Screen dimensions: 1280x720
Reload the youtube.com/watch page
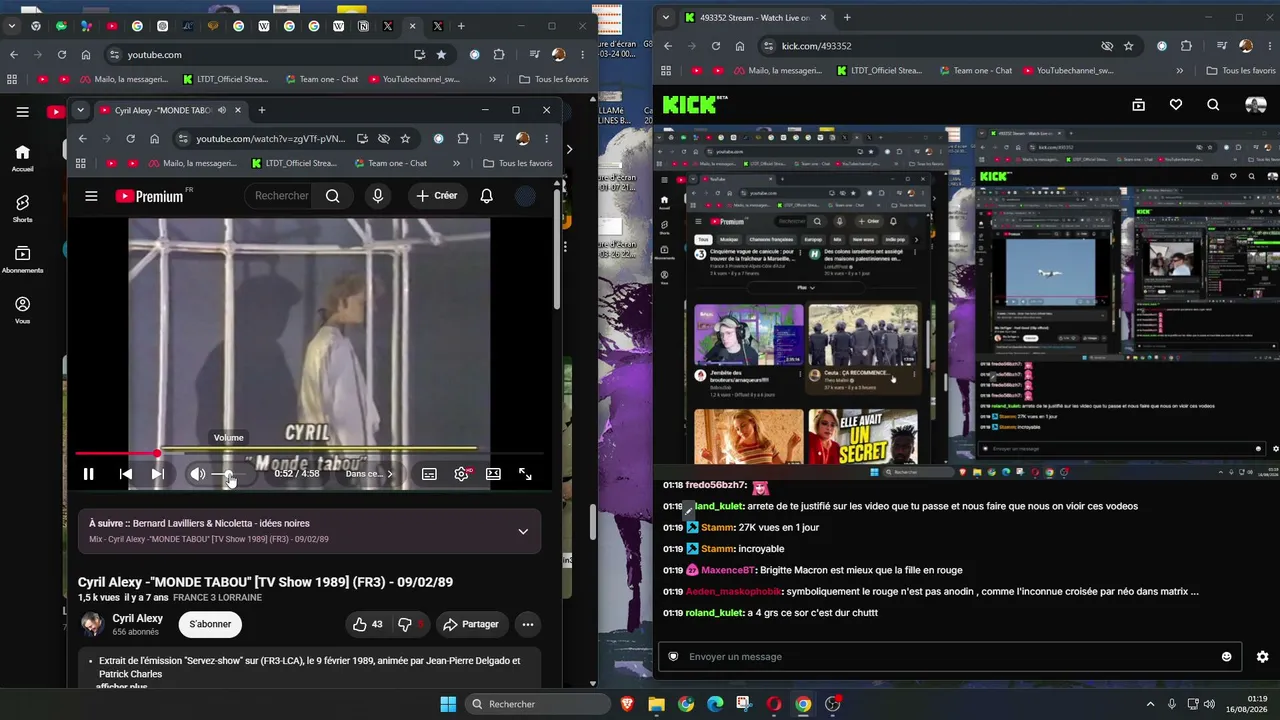coord(130,139)
